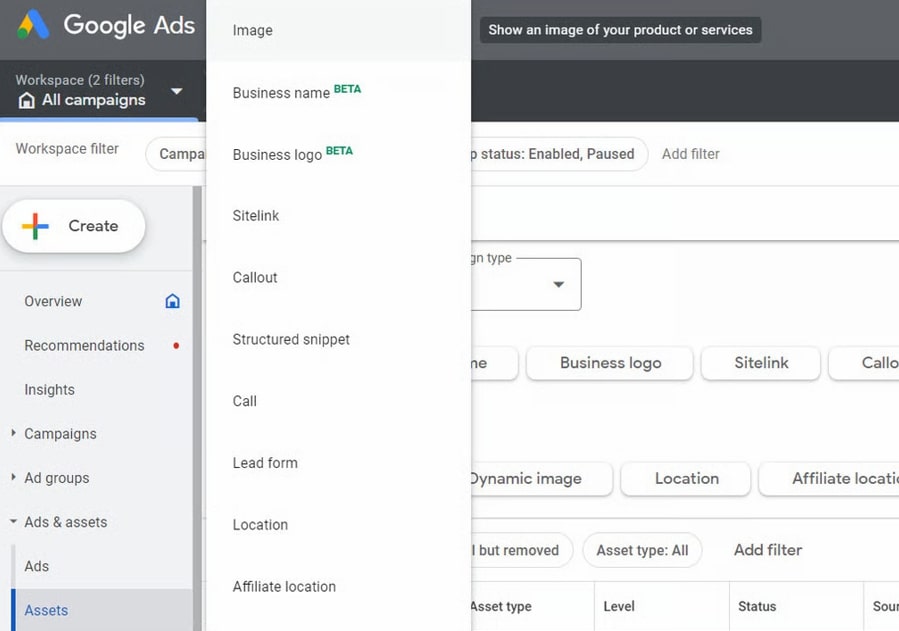
Task: Click the Asset type column header
Action: tap(501, 606)
